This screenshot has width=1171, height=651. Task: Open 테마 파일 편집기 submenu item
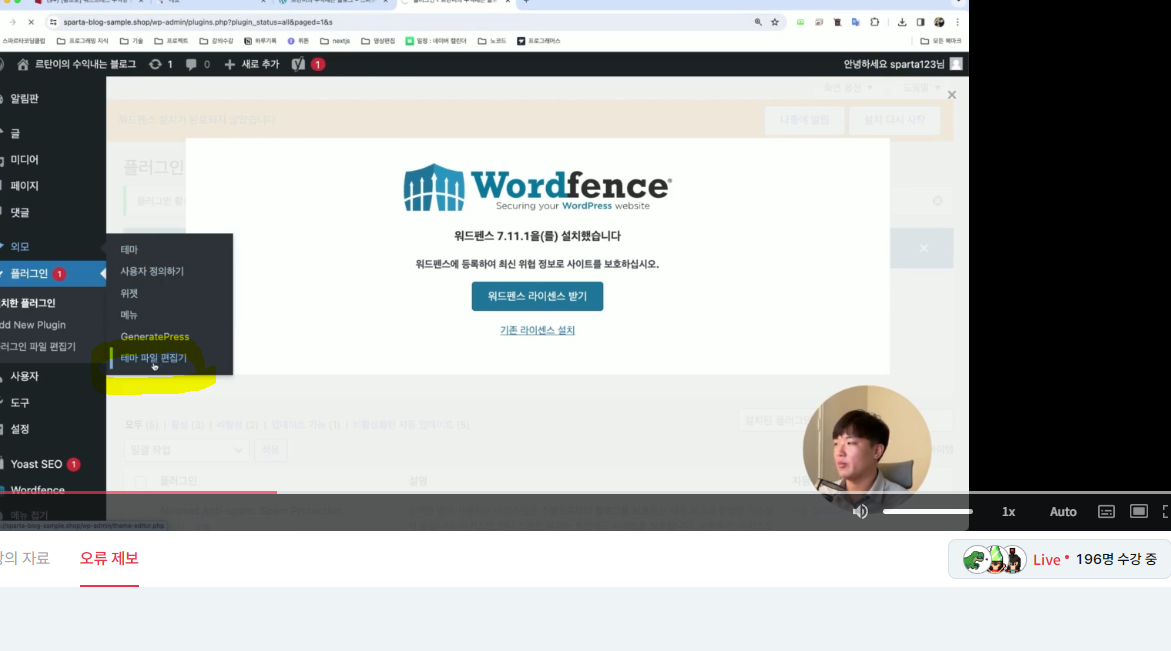coord(154,358)
